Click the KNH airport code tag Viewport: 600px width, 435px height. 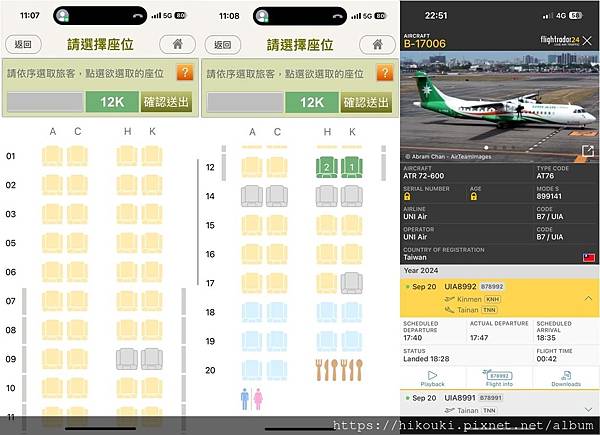click(493, 299)
